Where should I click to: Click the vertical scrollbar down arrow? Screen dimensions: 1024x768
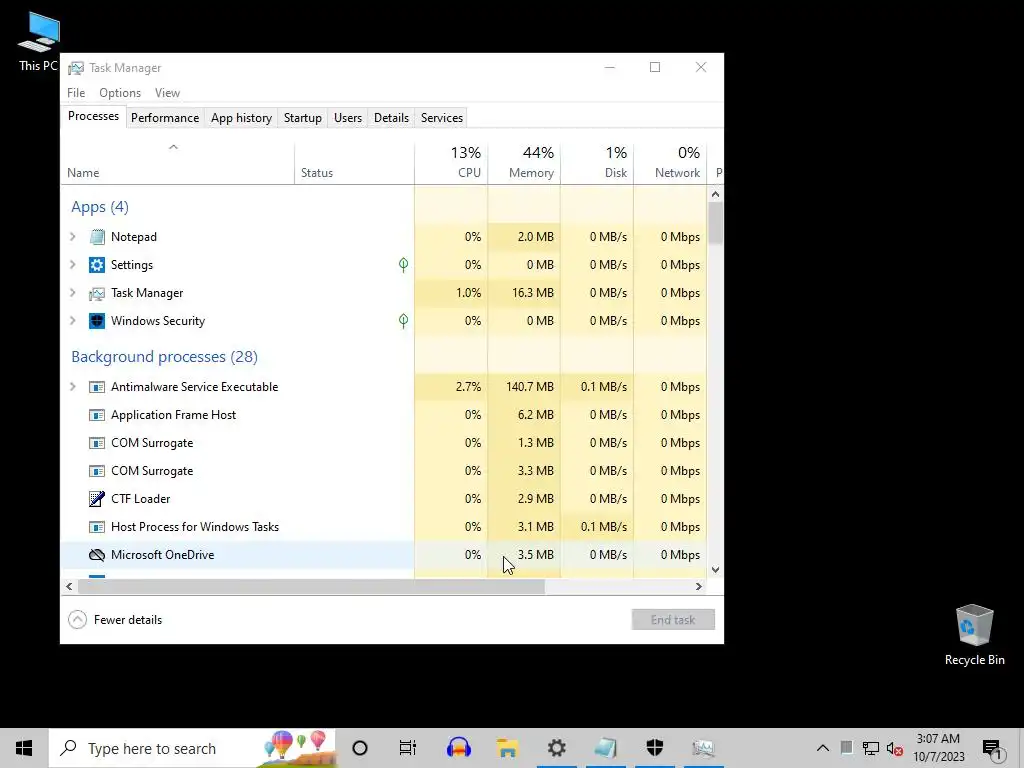715,570
